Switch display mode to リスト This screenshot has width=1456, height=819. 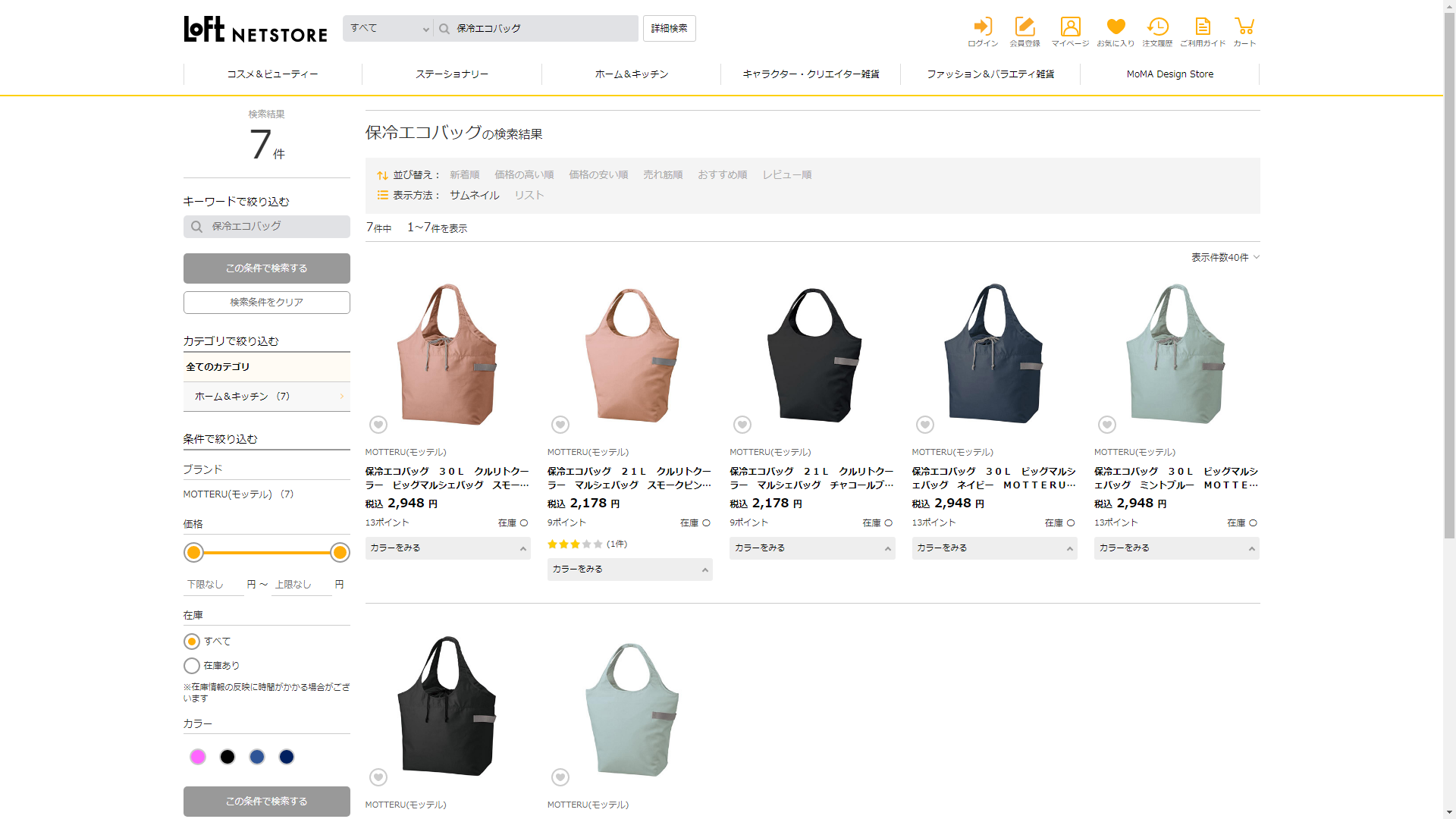coord(529,195)
